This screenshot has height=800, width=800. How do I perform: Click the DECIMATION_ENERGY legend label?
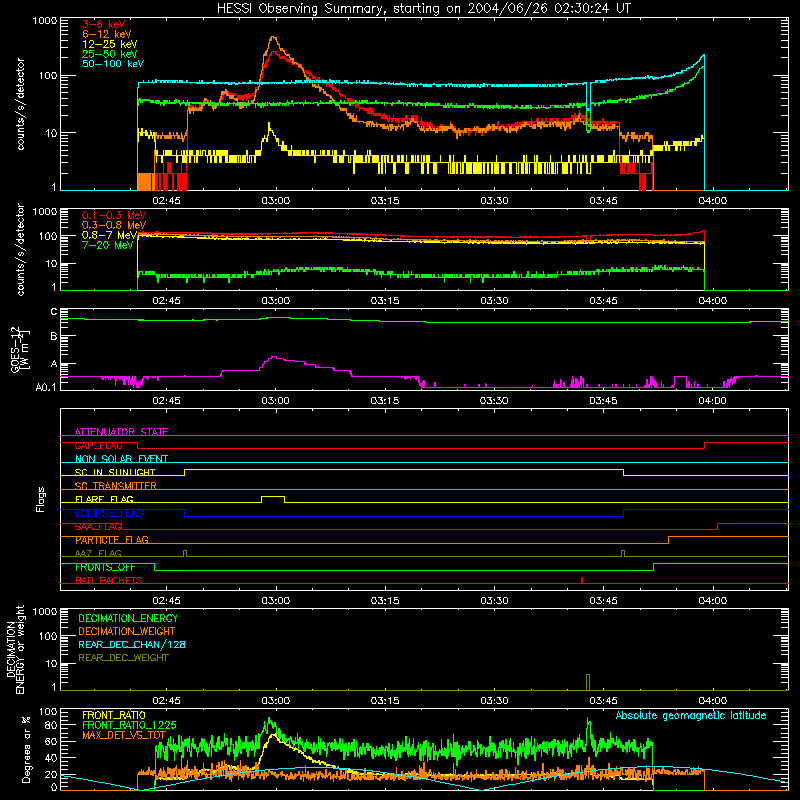point(128,618)
